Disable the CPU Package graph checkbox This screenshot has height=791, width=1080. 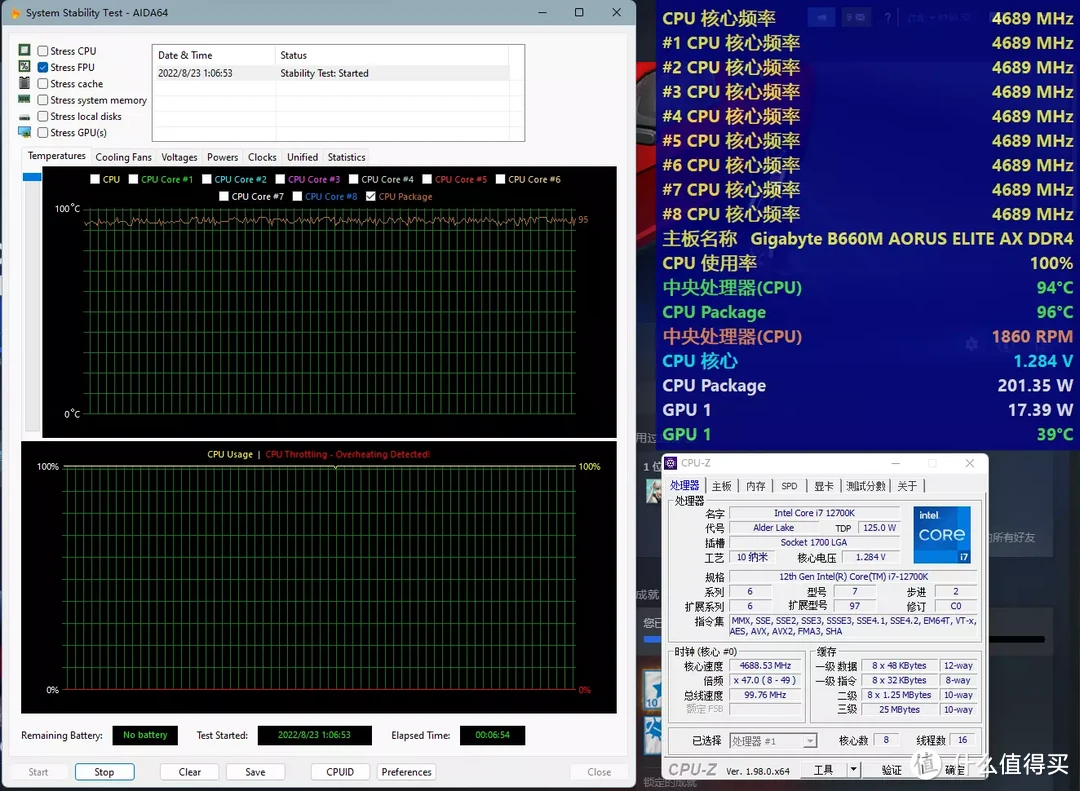(372, 197)
